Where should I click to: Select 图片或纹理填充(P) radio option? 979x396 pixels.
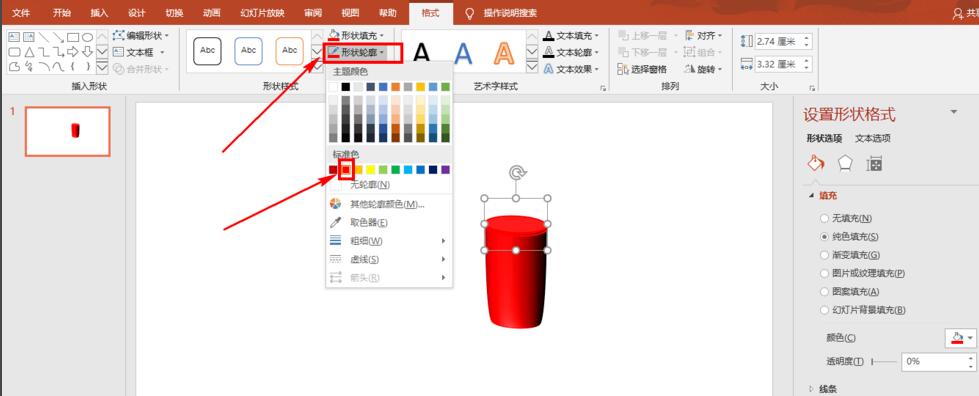(x=862, y=273)
